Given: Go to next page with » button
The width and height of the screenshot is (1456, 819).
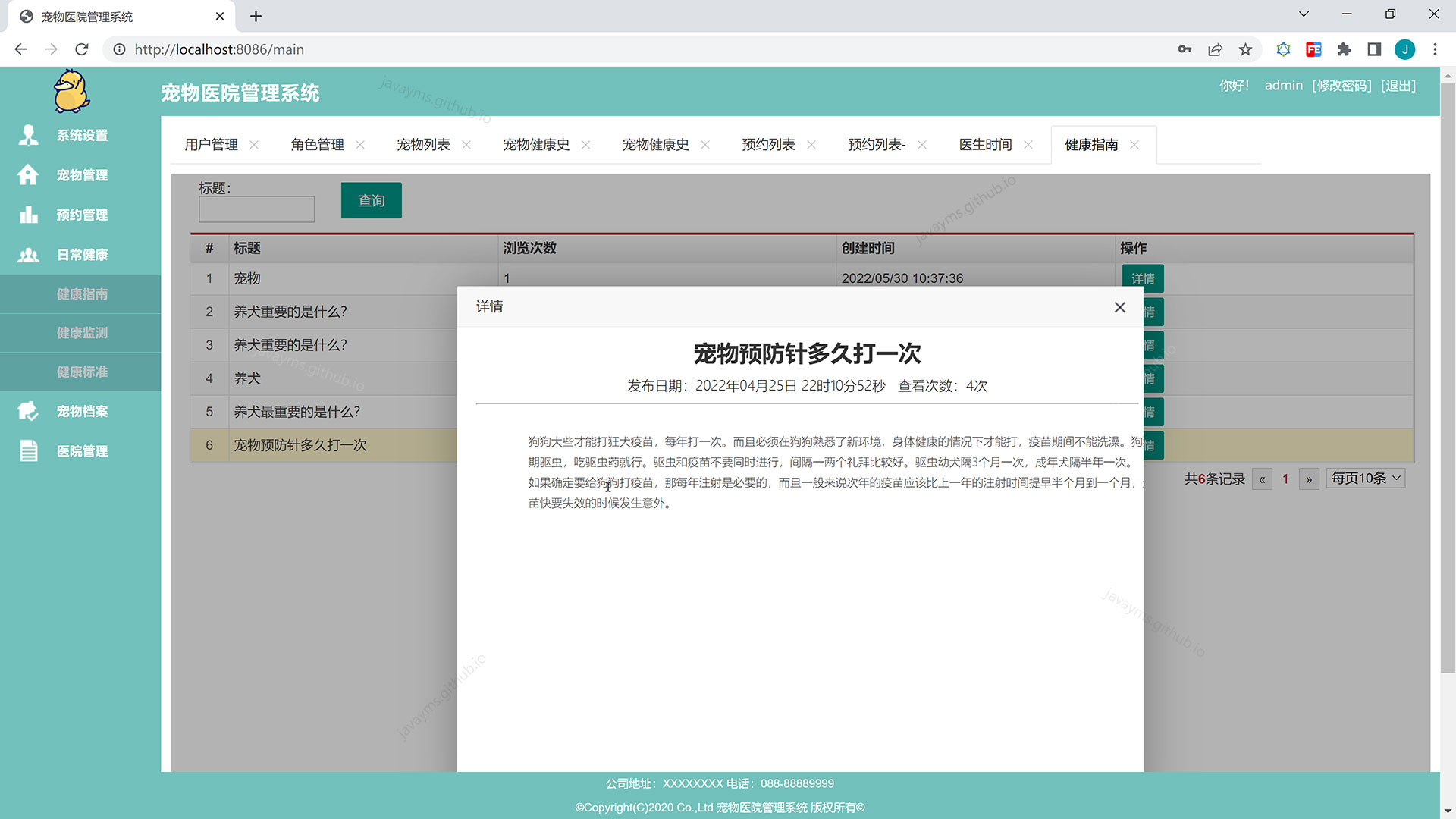Looking at the screenshot, I should click(x=1309, y=479).
